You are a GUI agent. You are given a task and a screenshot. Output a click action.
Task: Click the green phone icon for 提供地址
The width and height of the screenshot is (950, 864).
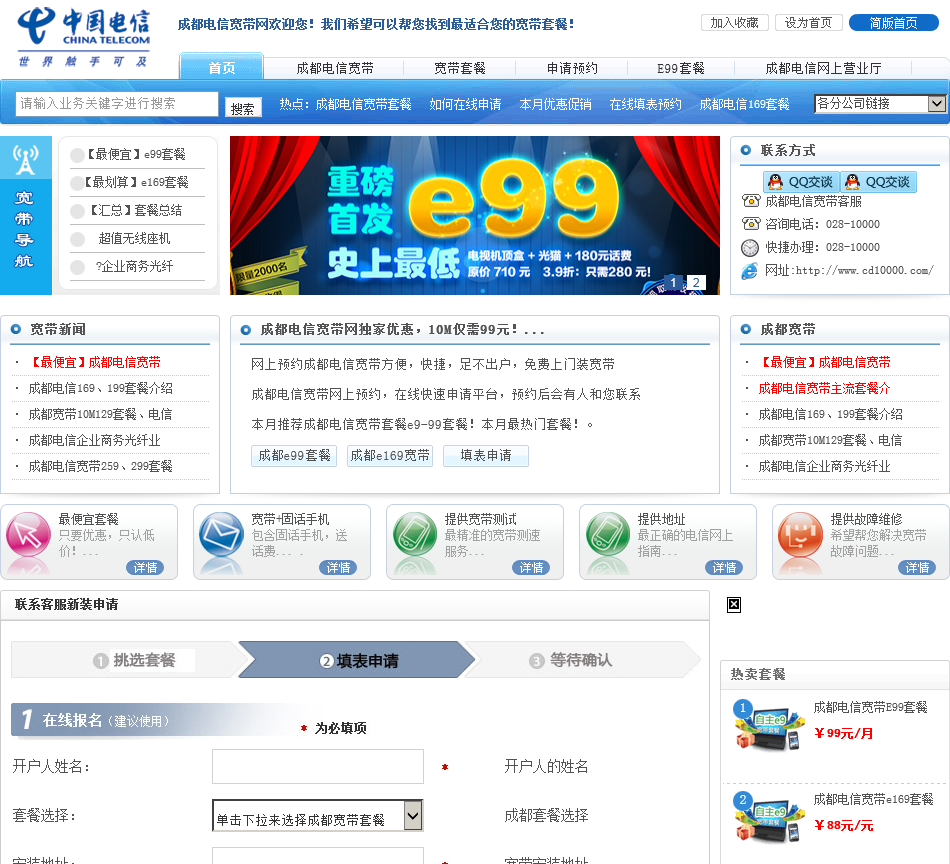coord(608,534)
